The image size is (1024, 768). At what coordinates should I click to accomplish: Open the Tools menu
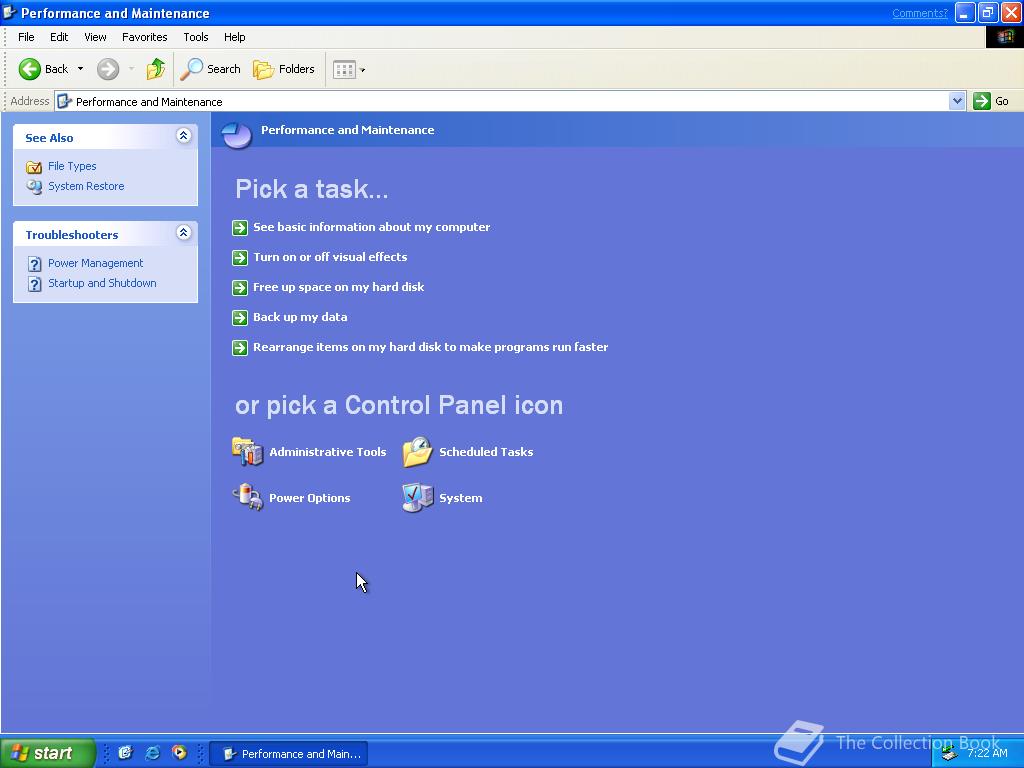pyautogui.click(x=196, y=37)
